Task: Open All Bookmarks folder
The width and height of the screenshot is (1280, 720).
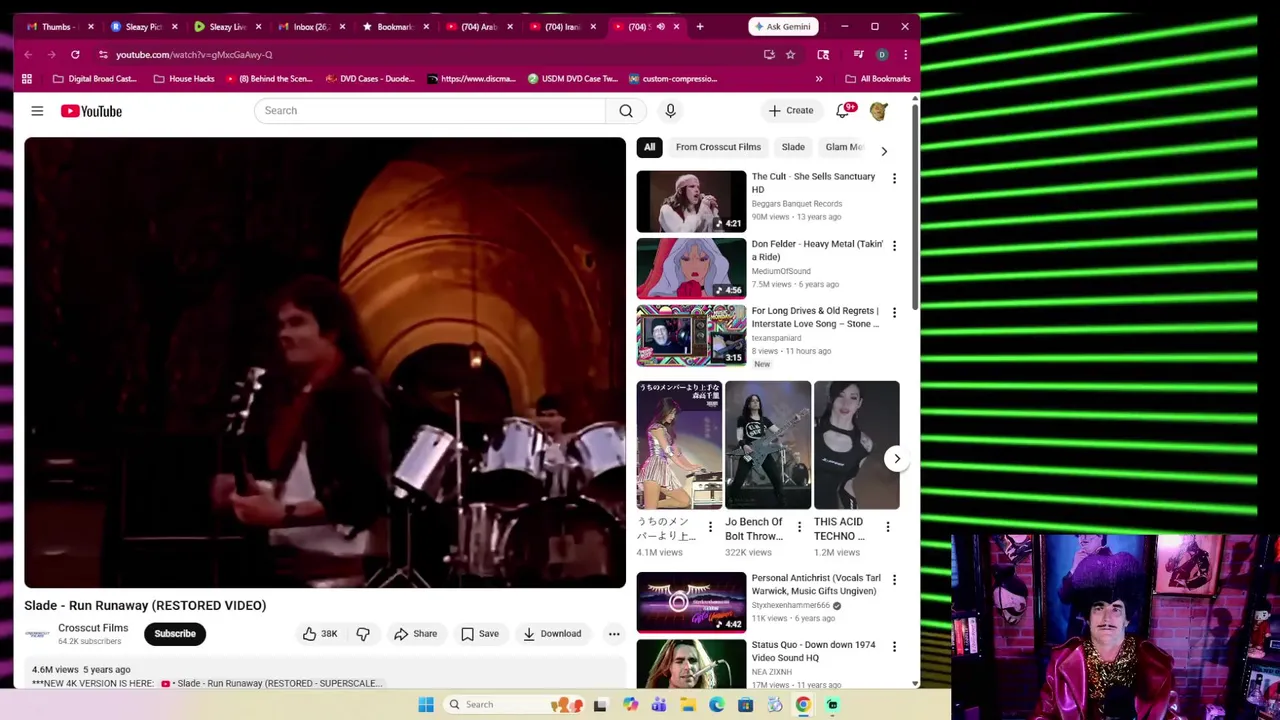Action: click(x=878, y=78)
